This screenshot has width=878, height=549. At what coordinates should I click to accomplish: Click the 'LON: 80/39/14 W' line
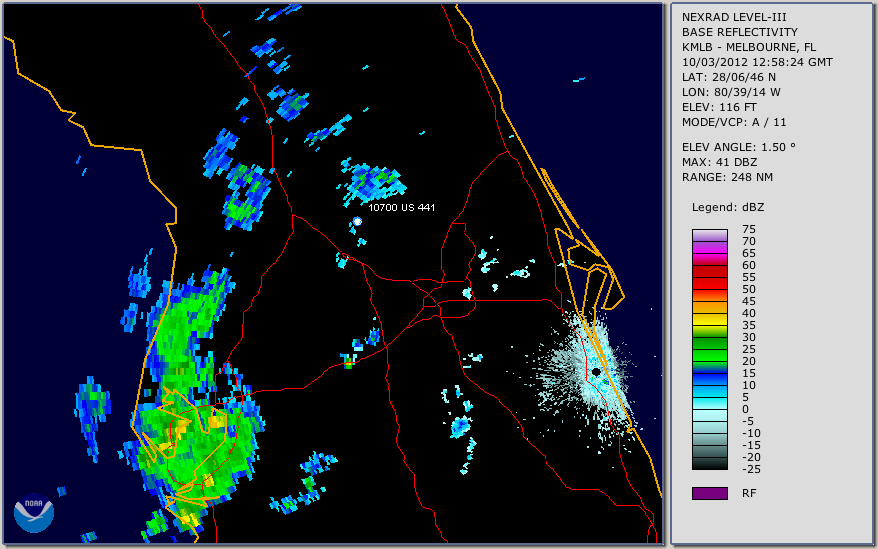[731, 92]
